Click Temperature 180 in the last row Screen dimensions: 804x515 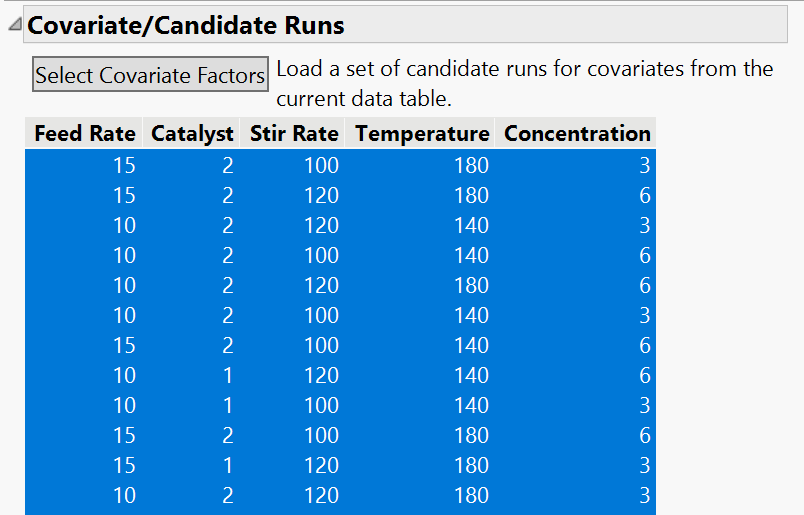(471, 496)
